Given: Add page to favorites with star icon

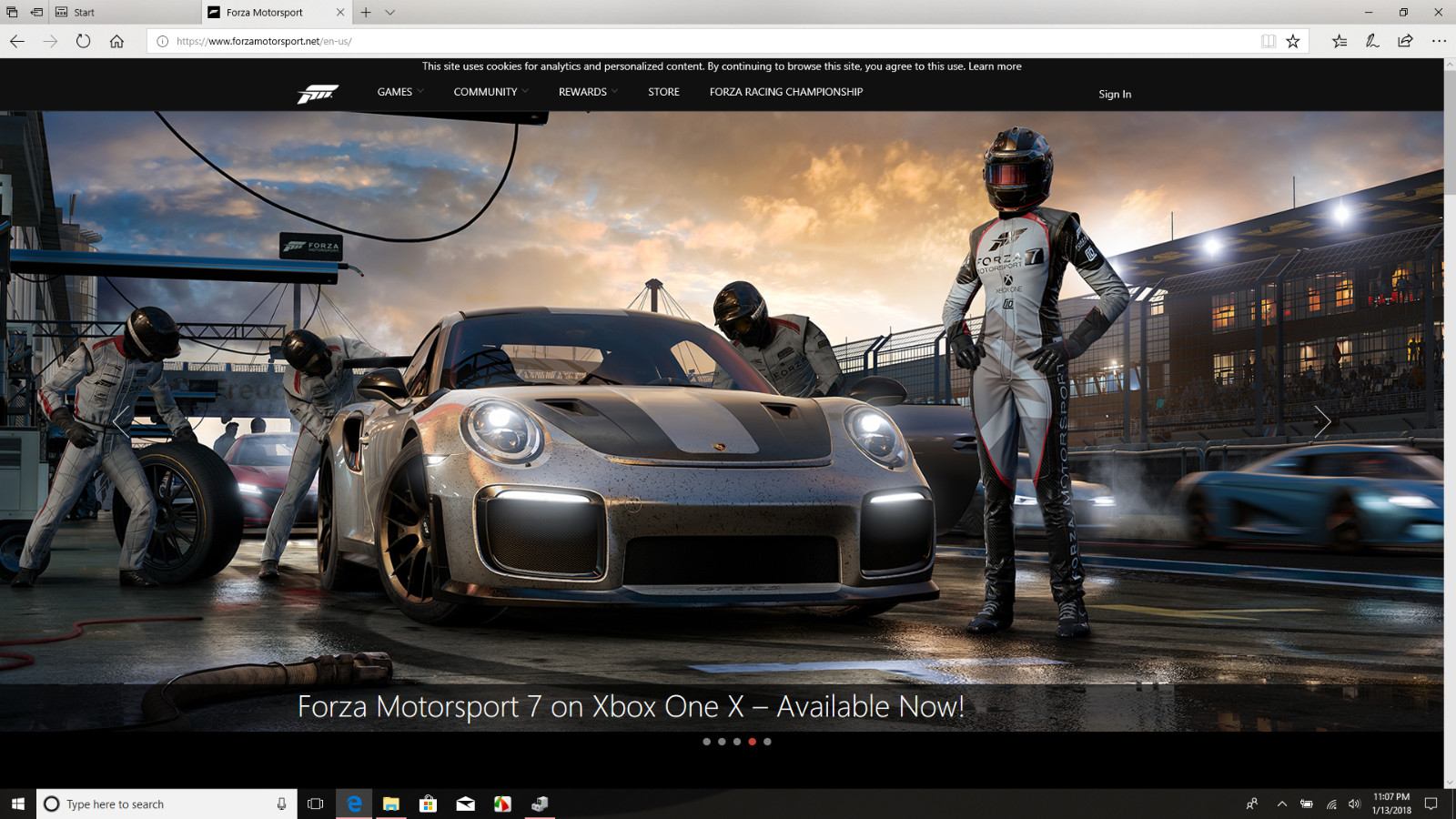Looking at the screenshot, I should 1293,41.
